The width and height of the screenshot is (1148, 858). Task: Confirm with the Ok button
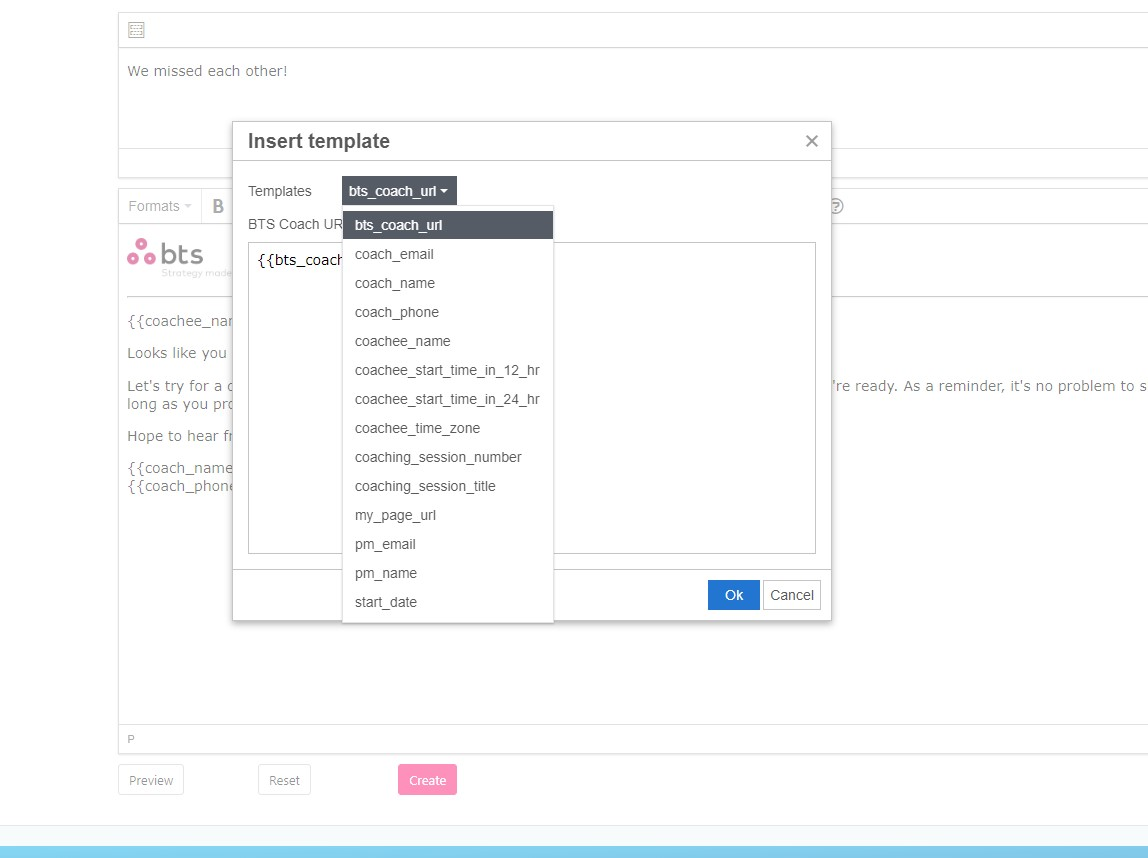pyautogui.click(x=734, y=595)
